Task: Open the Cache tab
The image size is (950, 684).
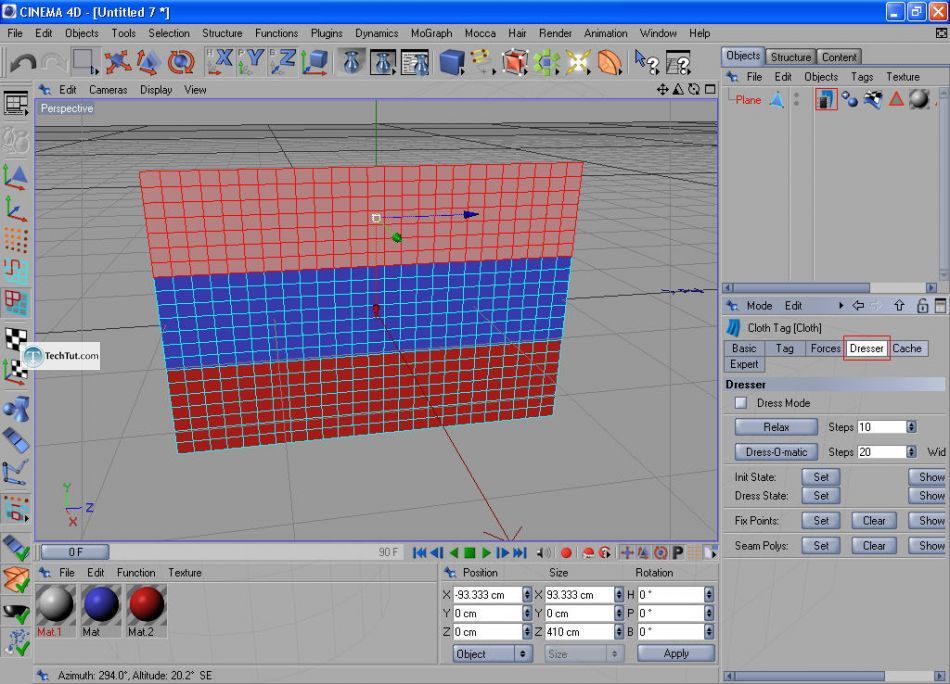Action: [x=906, y=348]
